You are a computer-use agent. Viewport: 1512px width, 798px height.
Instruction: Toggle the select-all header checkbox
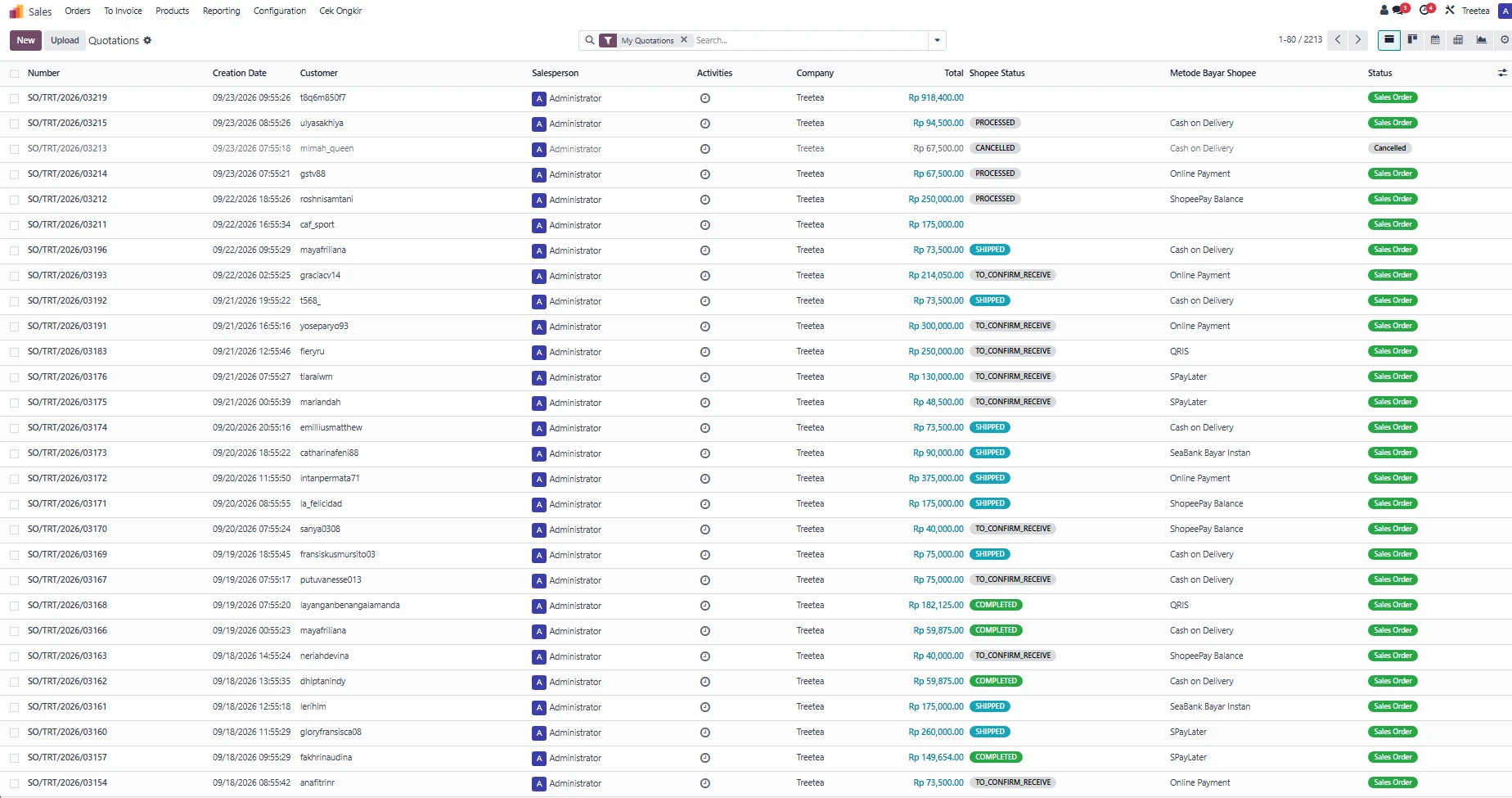(x=15, y=74)
